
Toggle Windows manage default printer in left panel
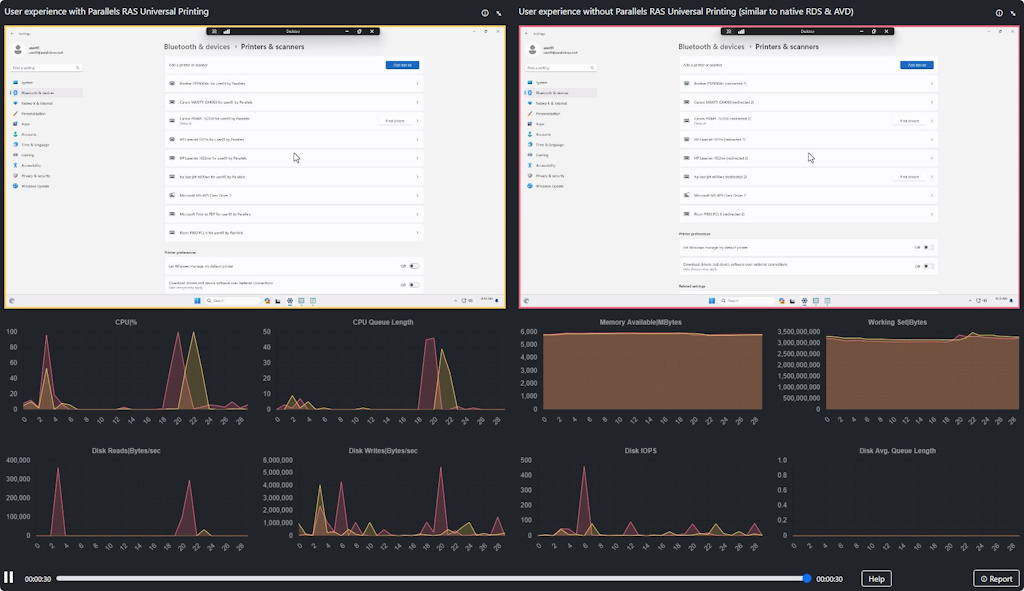414,266
